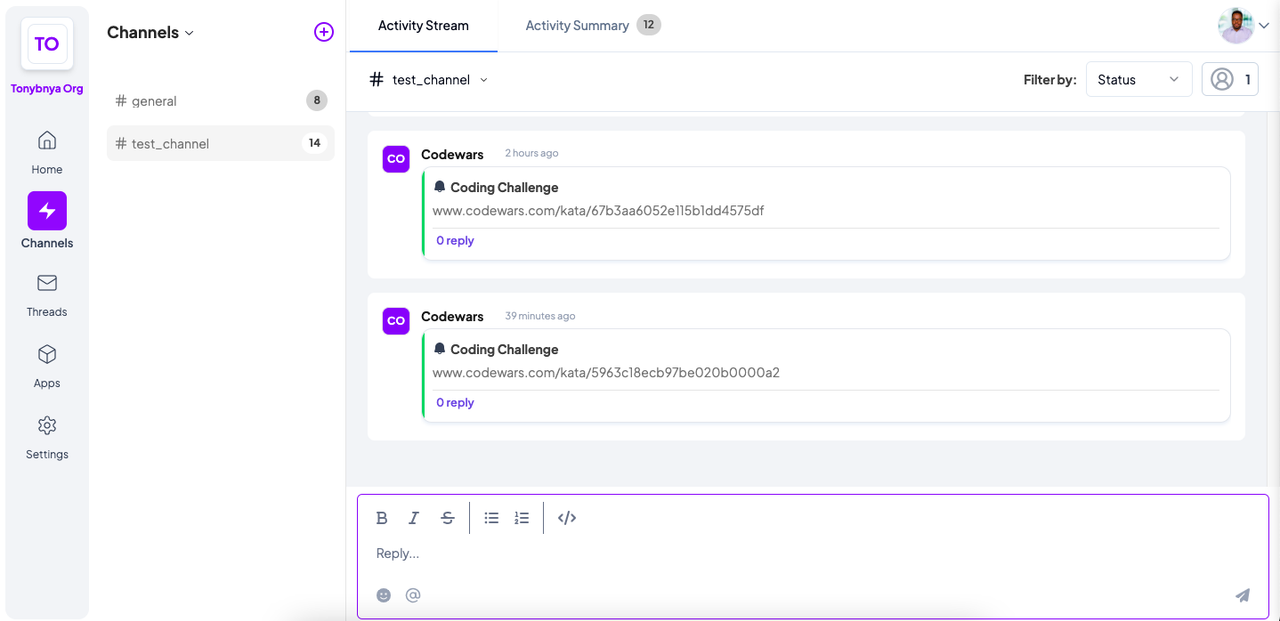Insert code block in reply editor

567,518
